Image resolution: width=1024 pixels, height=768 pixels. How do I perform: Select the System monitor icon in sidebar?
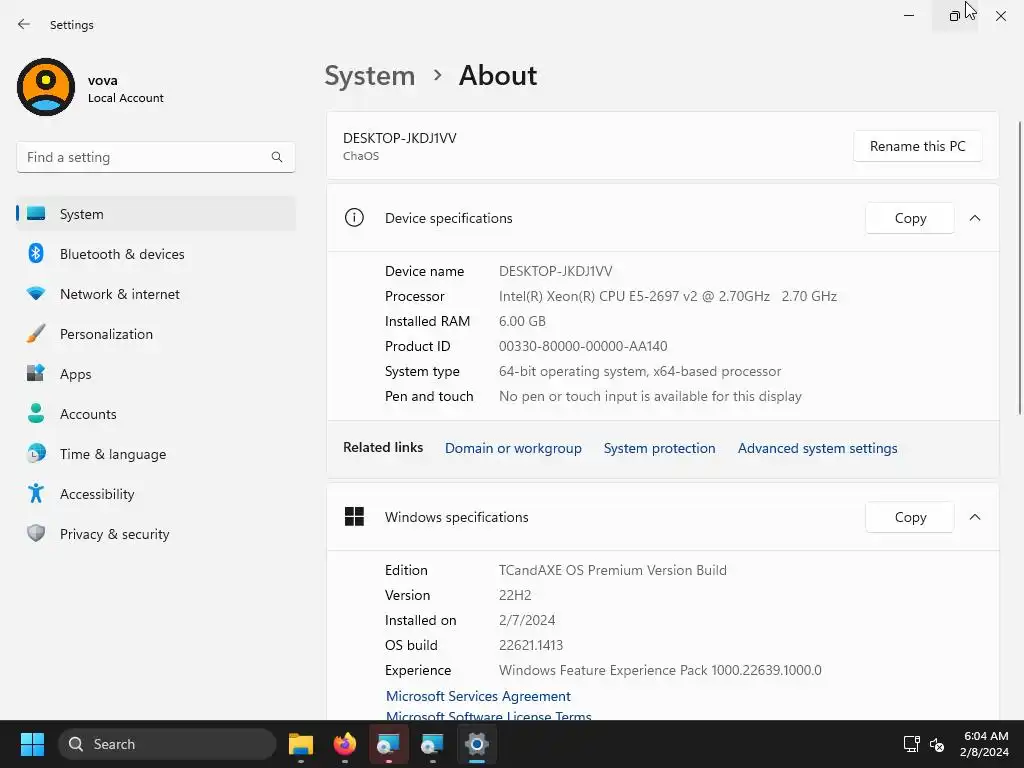coord(36,214)
